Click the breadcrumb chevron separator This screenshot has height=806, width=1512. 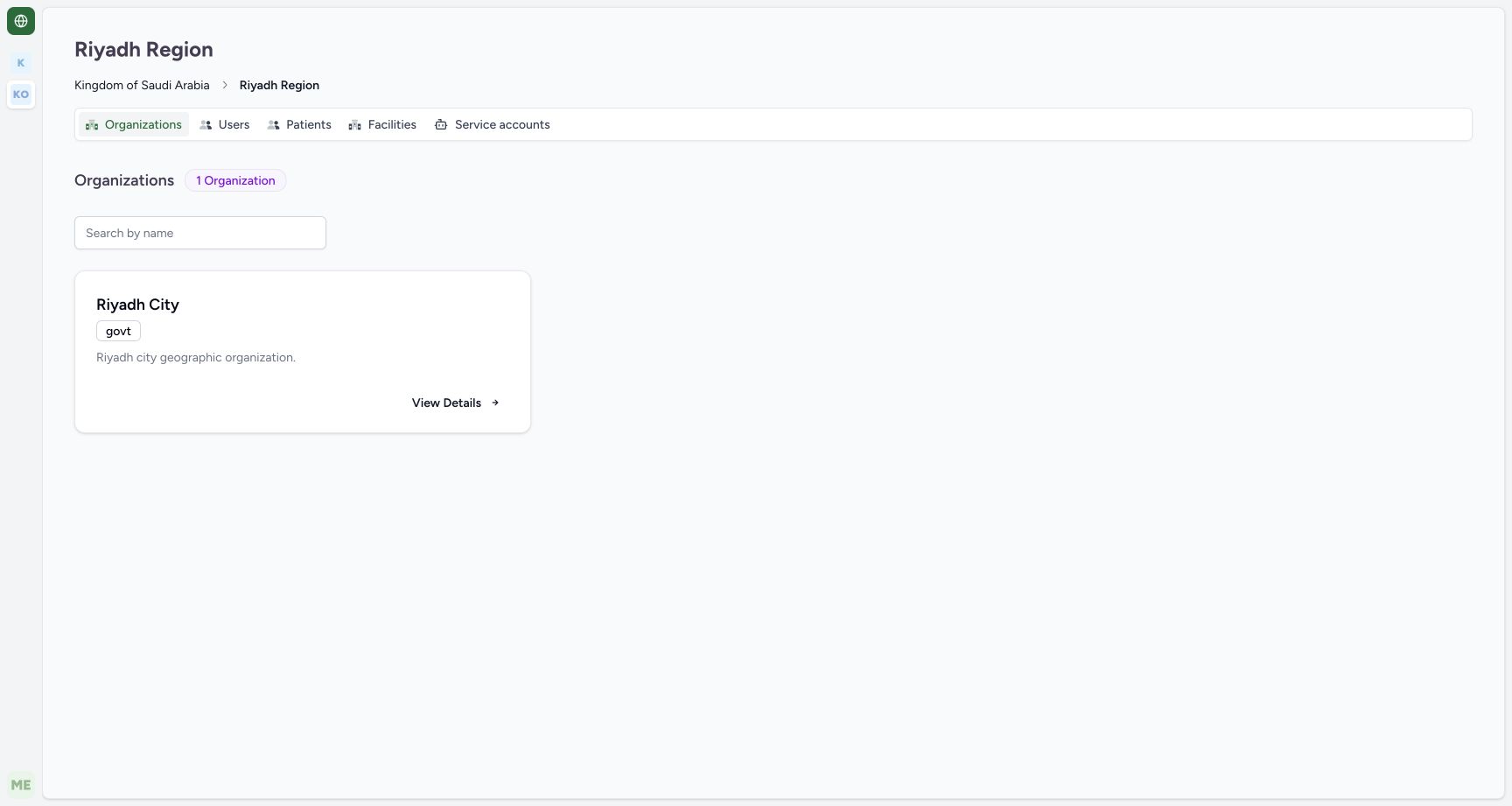pos(225,85)
